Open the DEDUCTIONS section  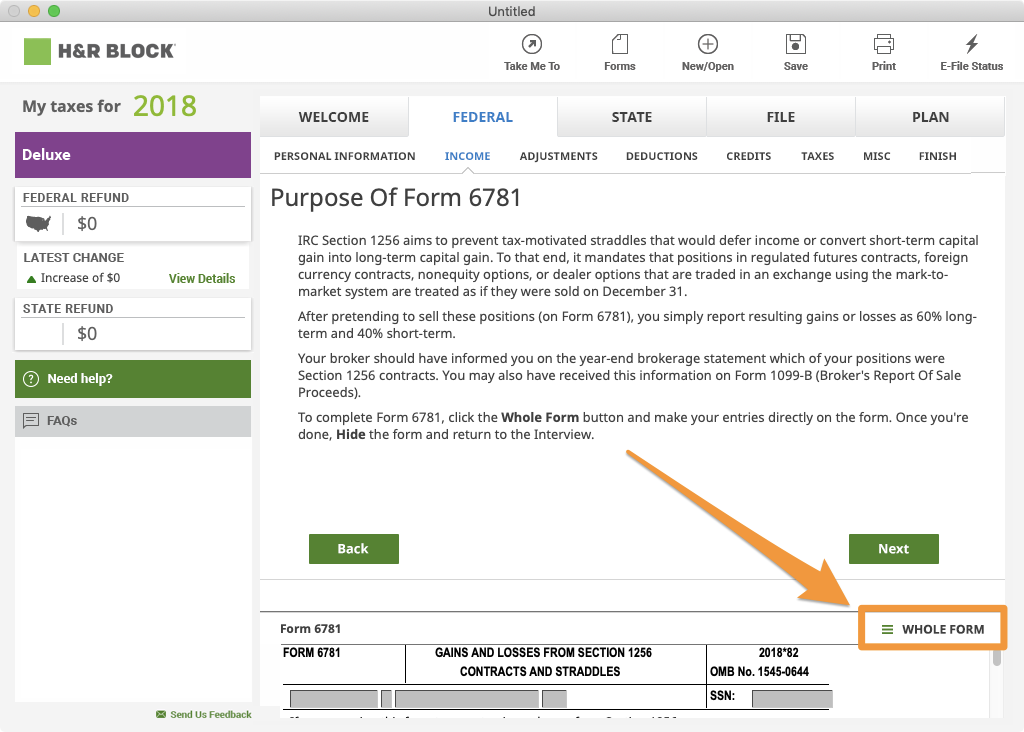661,156
